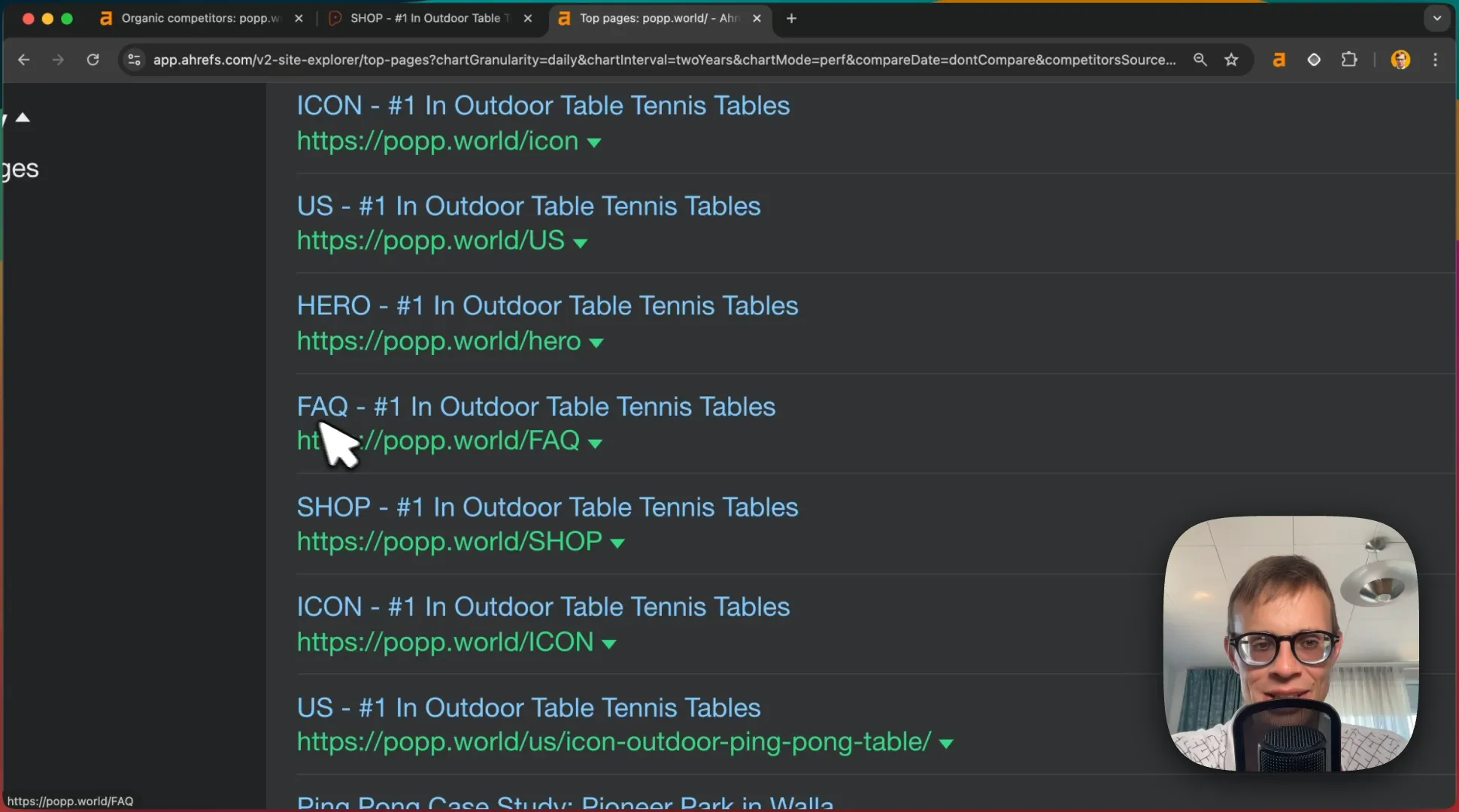
Task: Open Chrome's three-dot menu
Action: 1436,59
